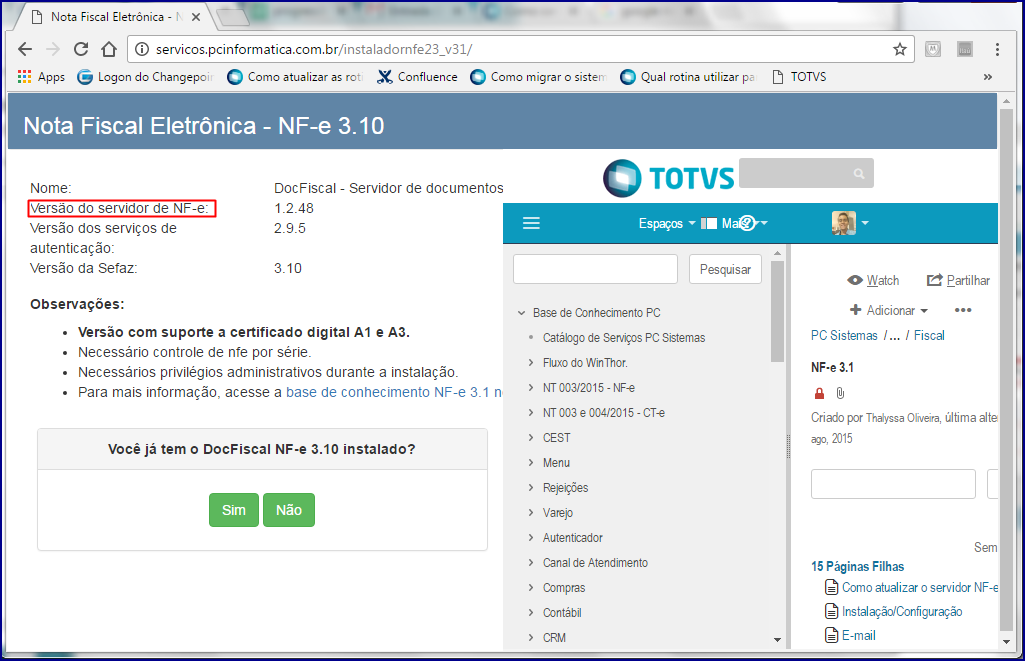Open the browser home page icon

point(109,49)
